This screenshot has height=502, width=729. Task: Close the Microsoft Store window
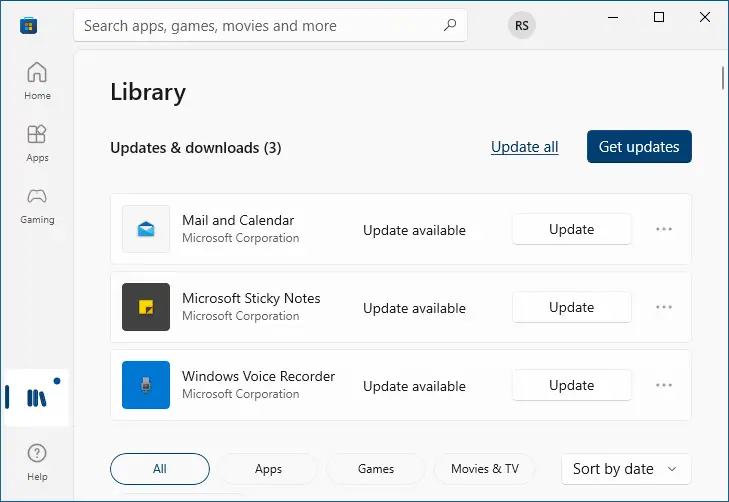coord(705,17)
